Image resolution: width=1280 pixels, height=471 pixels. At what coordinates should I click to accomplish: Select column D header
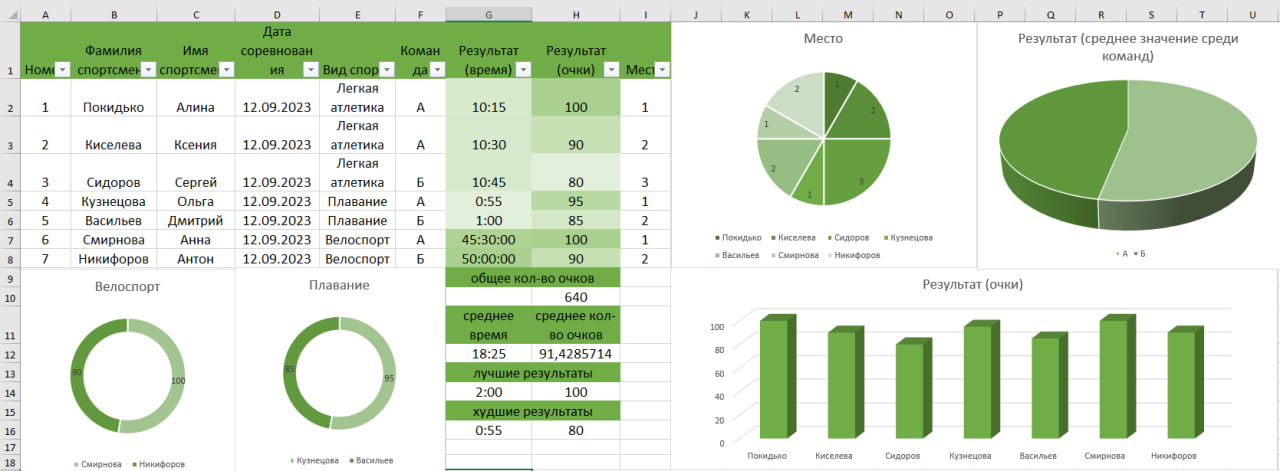pyautogui.click(x=277, y=10)
